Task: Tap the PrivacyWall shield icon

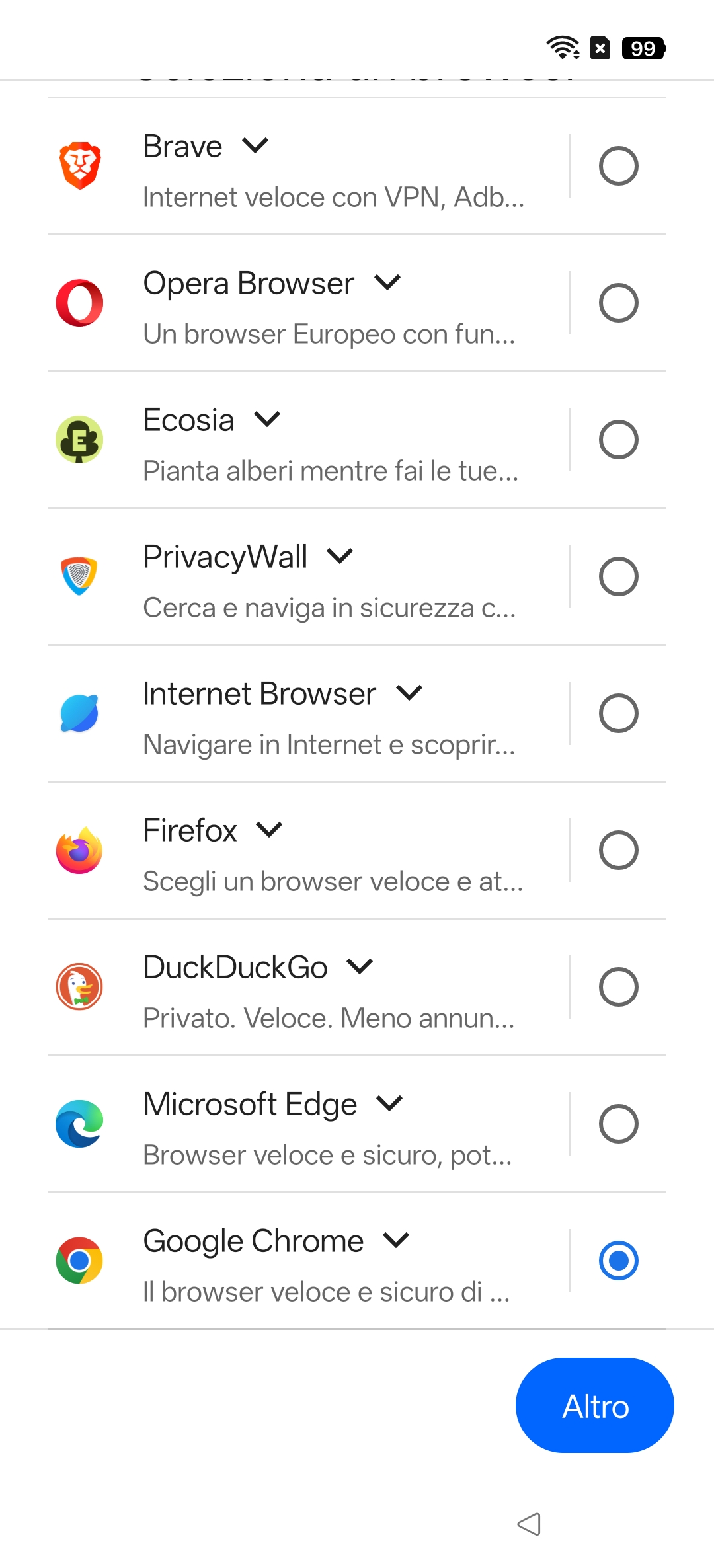Action: point(79,576)
